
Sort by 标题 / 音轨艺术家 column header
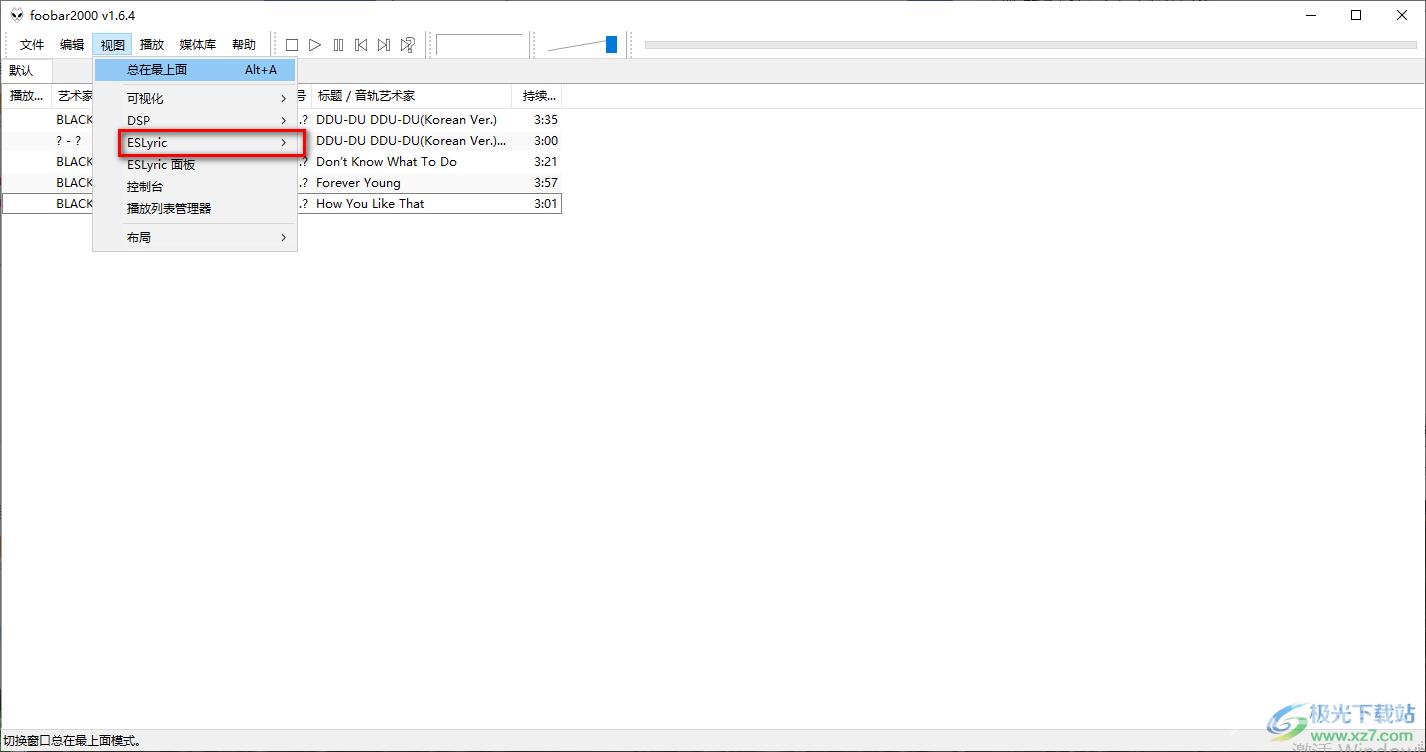coord(412,96)
